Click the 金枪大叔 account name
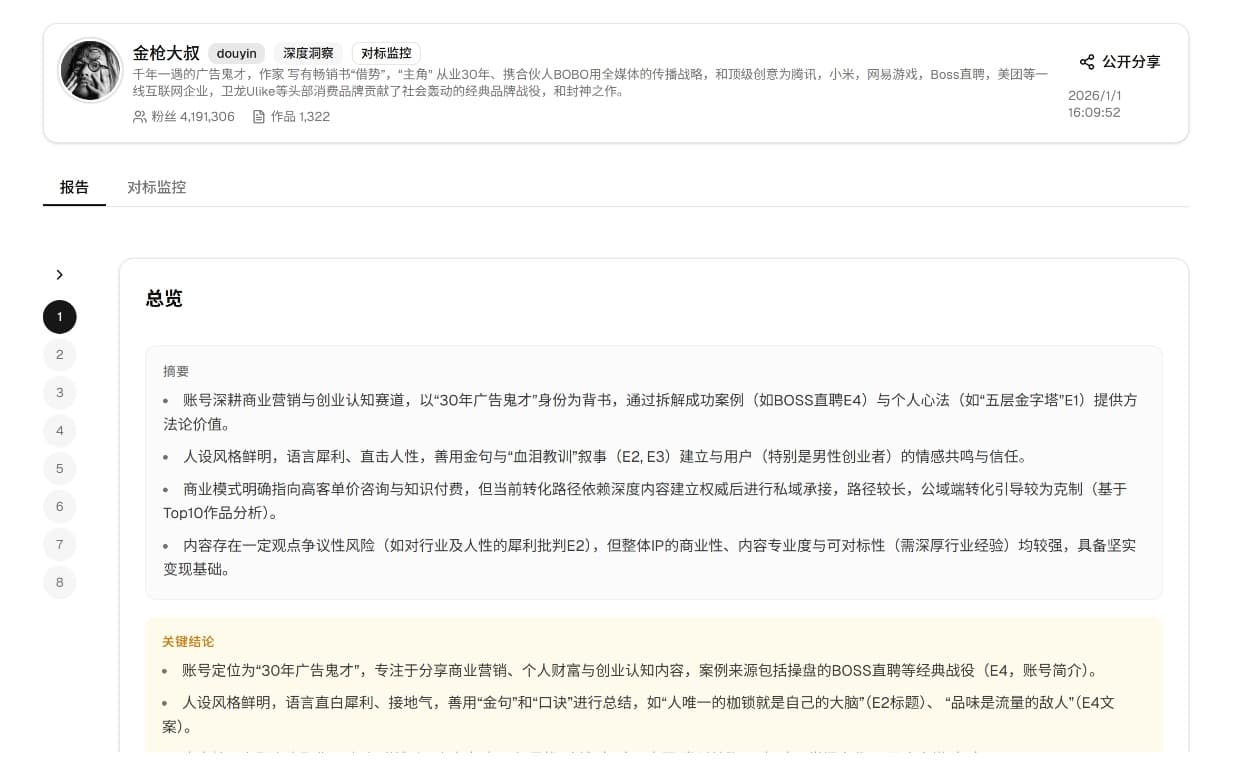1248x765 pixels. (x=166, y=53)
